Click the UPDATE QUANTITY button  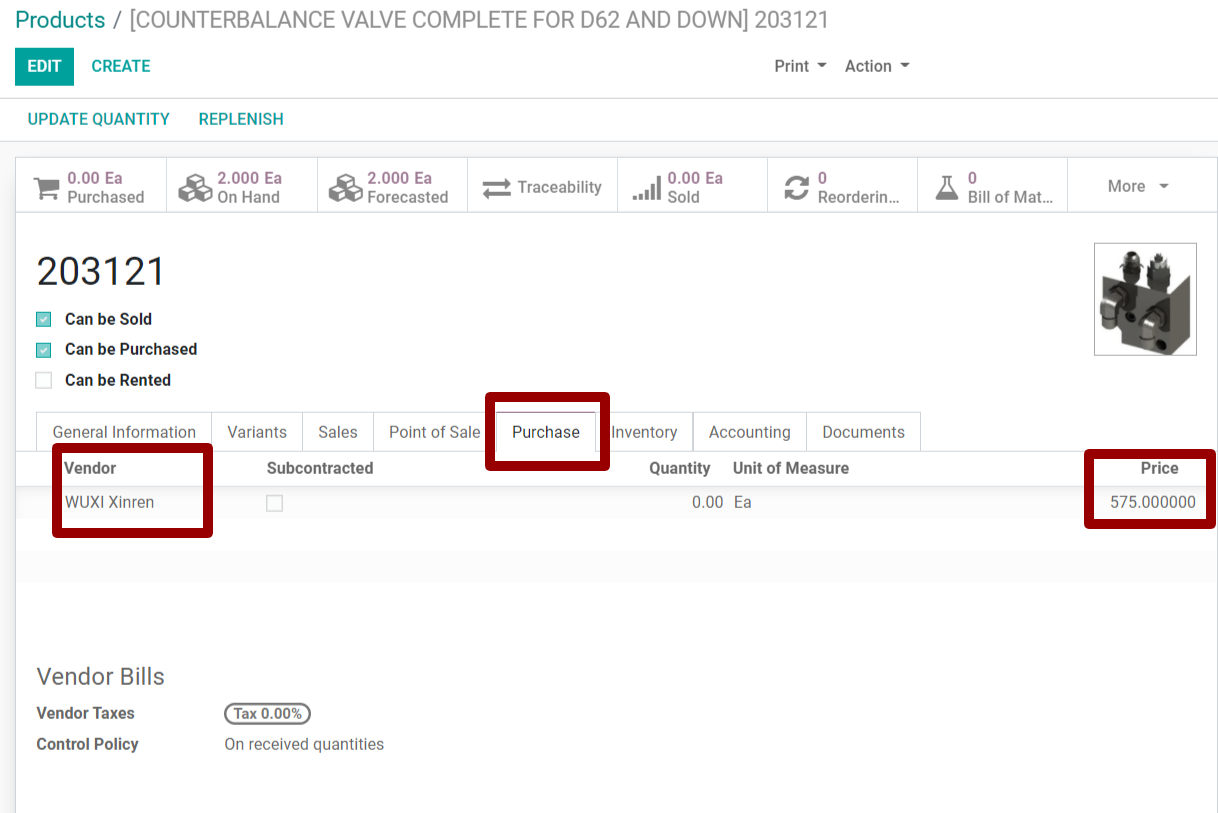coord(98,119)
